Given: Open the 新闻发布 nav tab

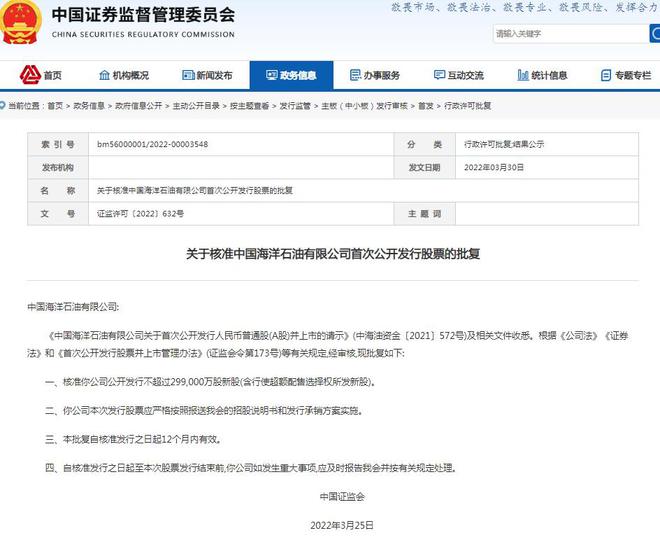Looking at the screenshot, I should (x=208, y=75).
